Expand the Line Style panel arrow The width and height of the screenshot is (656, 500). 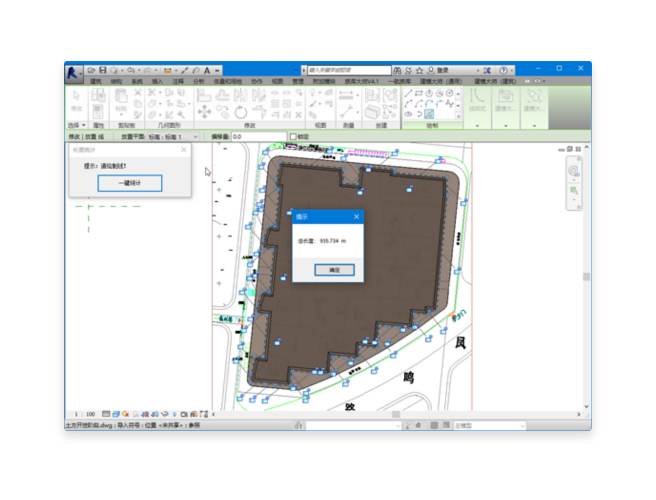click(477, 126)
